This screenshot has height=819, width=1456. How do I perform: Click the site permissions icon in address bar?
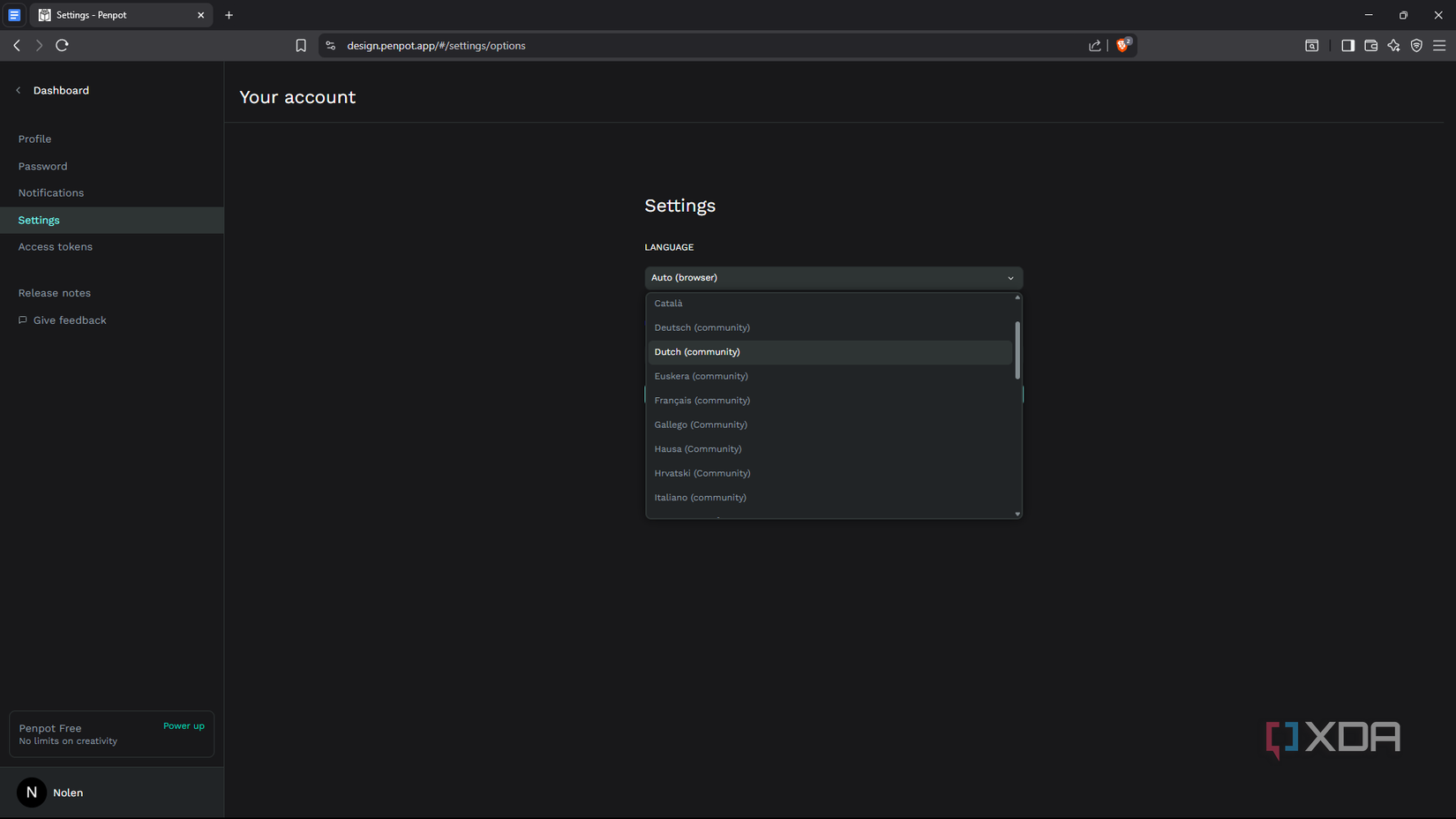tap(329, 45)
